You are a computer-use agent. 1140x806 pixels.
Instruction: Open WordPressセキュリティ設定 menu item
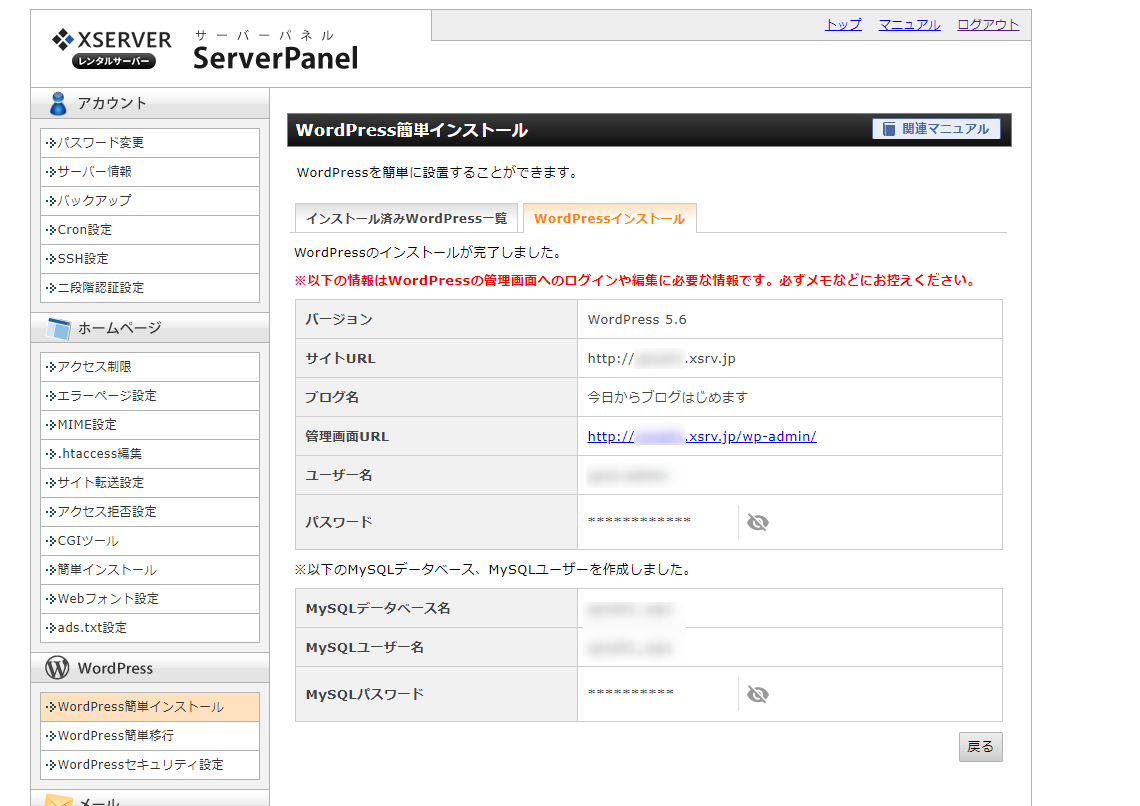click(x=150, y=765)
